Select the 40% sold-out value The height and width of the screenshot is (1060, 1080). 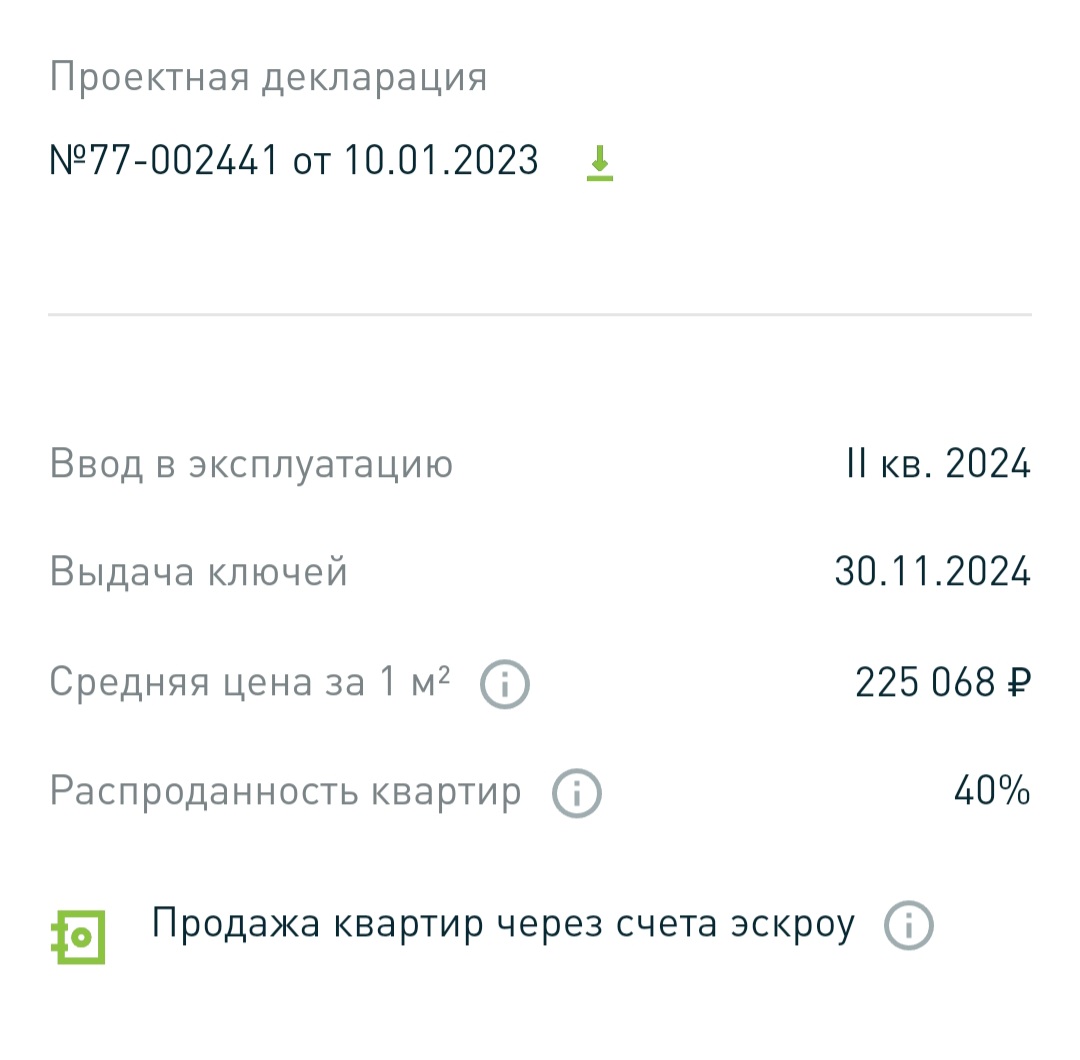point(992,792)
